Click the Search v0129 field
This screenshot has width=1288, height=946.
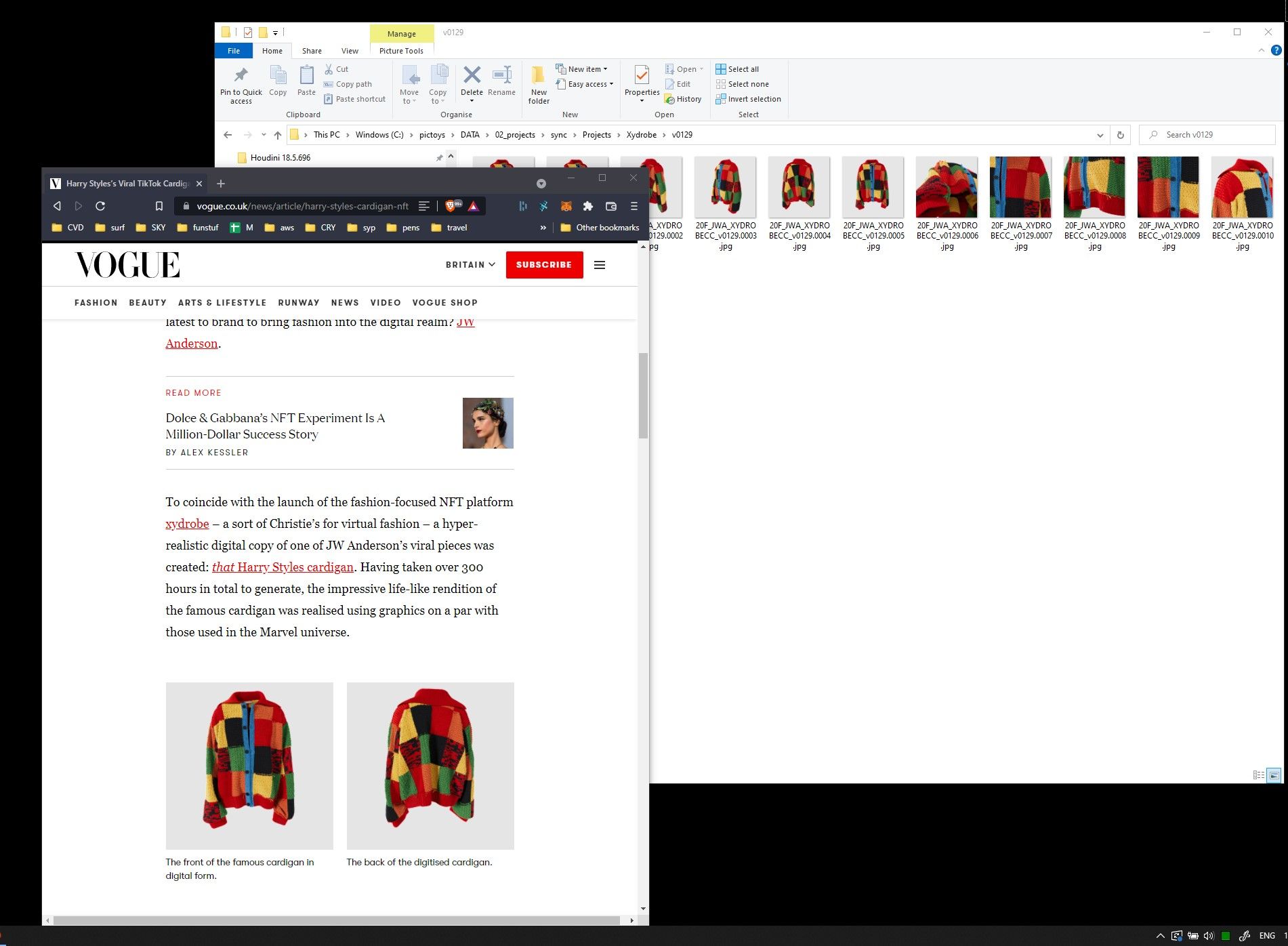pos(1207,135)
